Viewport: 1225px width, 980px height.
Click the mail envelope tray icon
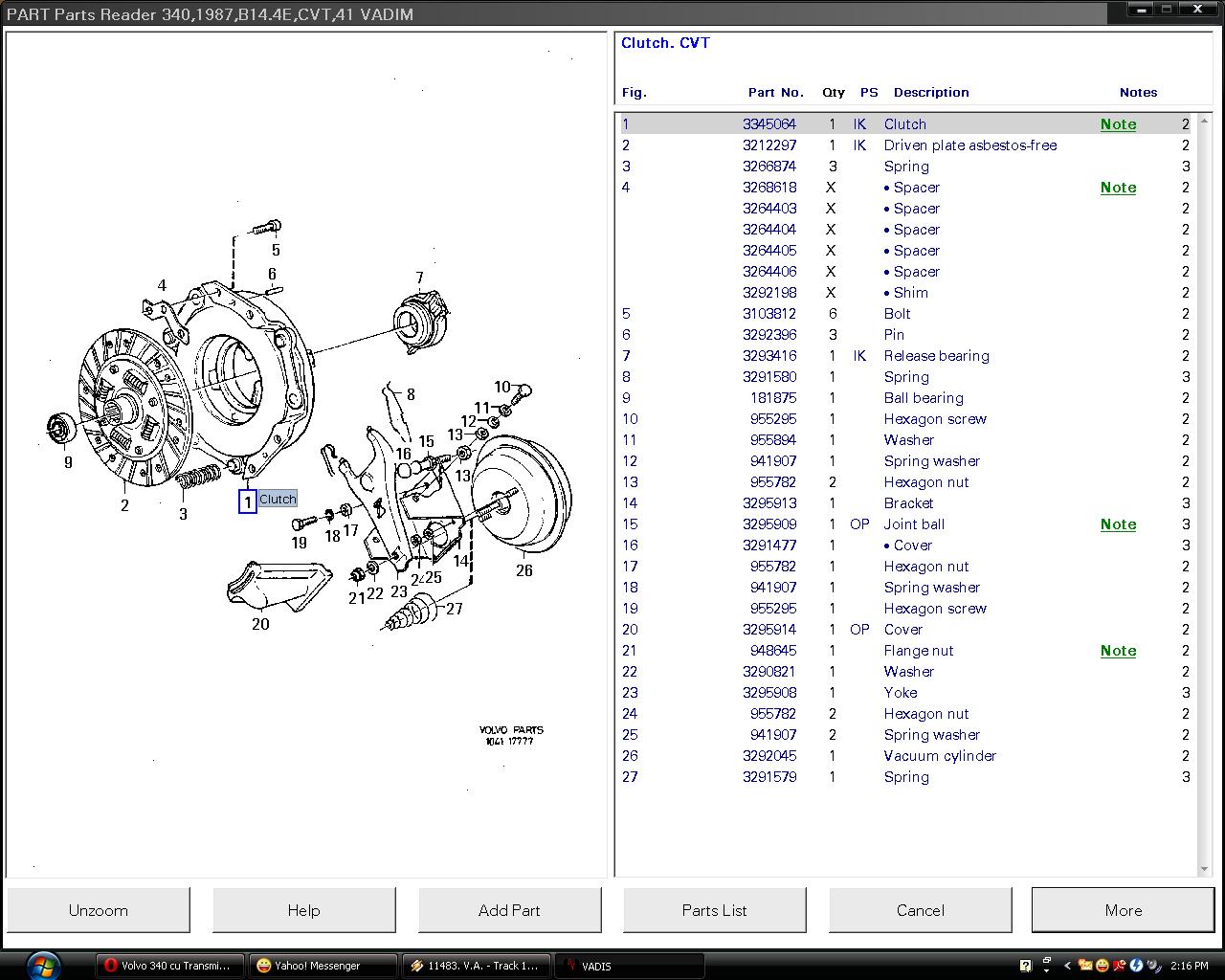point(1084,966)
